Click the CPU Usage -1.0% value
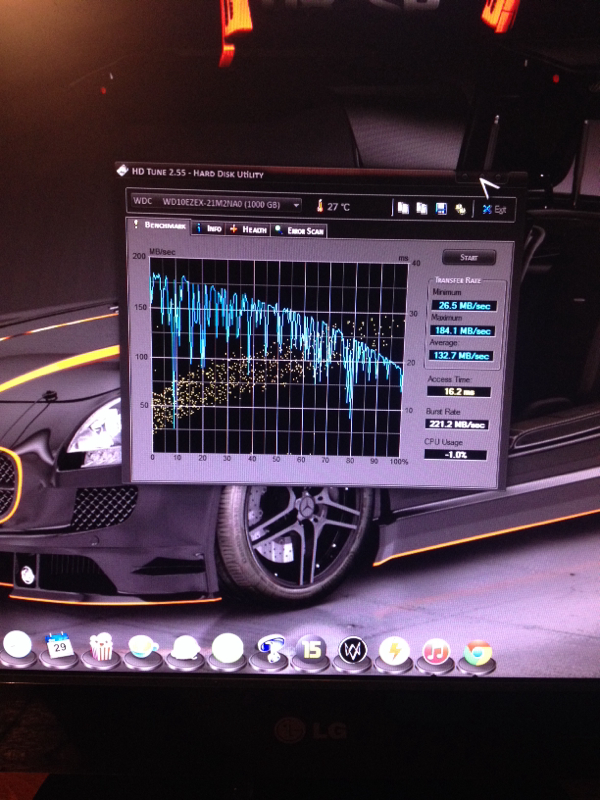The height and width of the screenshot is (800, 600). click(455, 455)
